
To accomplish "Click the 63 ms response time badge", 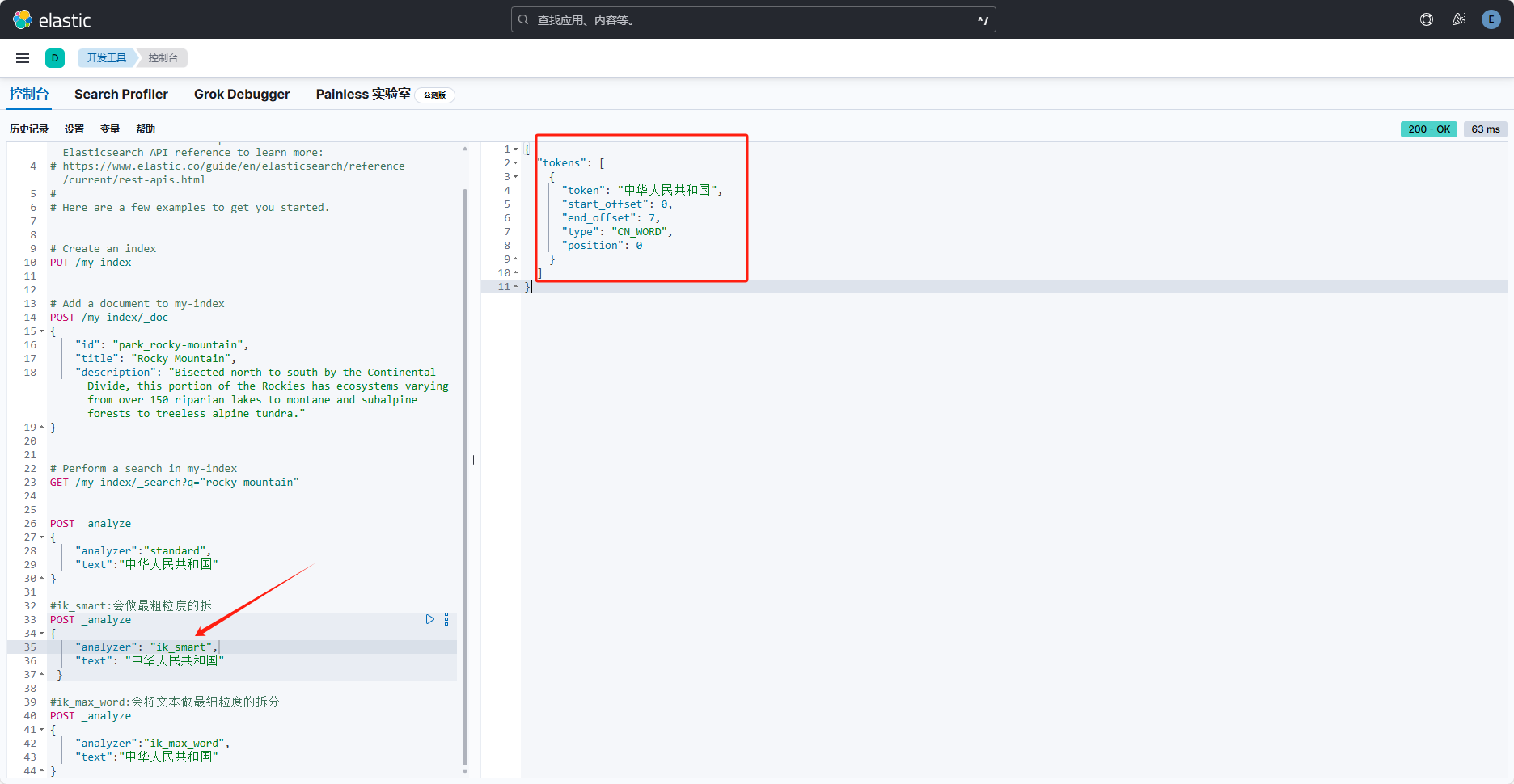I will coord(1485,129).
